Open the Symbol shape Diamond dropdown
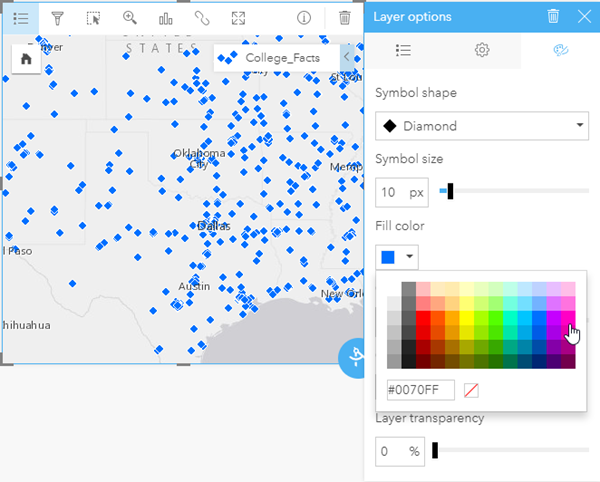The height and width of the screenshot is (482, 600). click(482, 125)
